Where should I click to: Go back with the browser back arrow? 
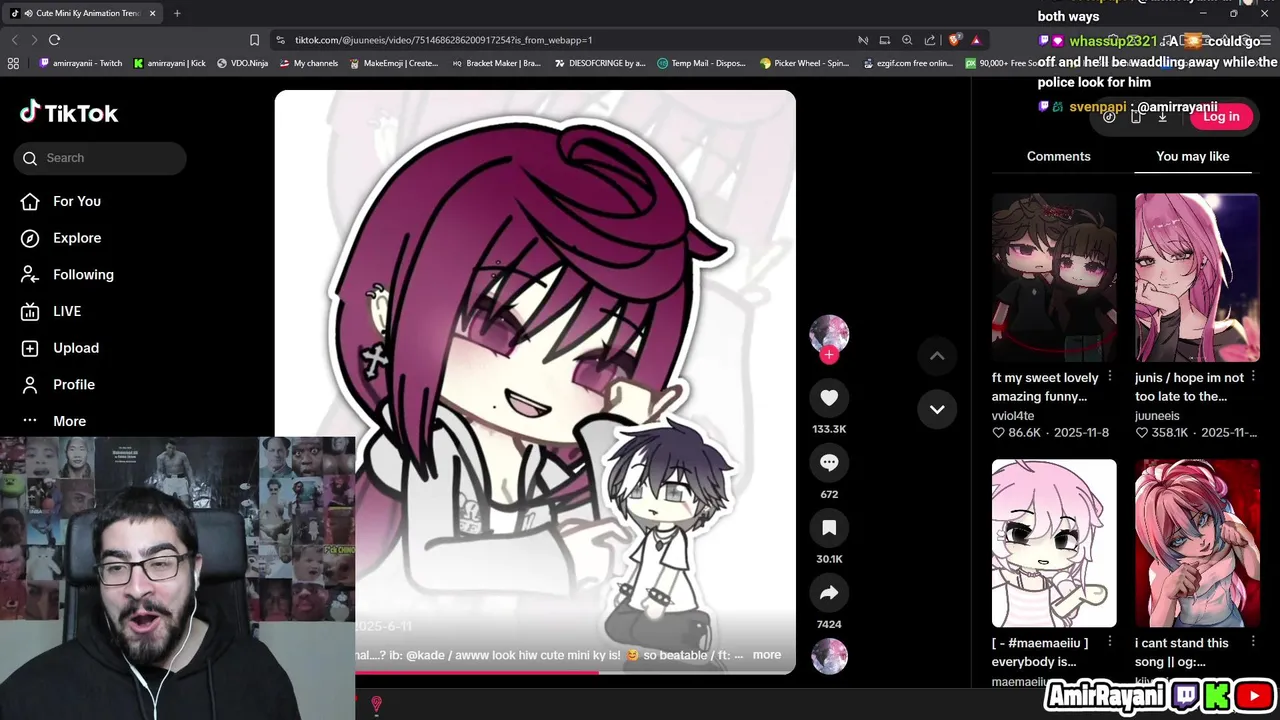pos(14,40)
